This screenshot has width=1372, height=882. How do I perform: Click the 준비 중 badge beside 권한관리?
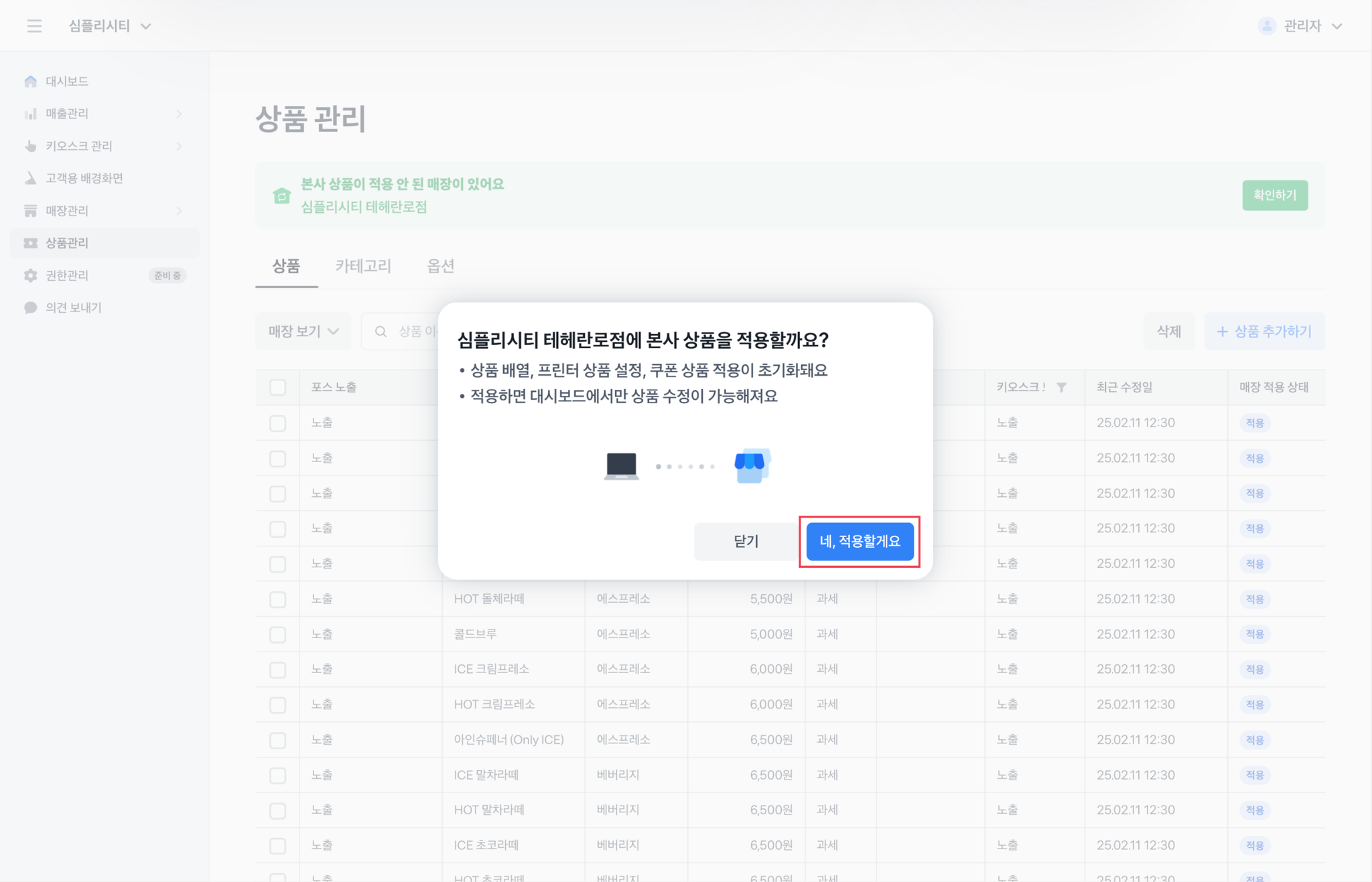point(167,275)
